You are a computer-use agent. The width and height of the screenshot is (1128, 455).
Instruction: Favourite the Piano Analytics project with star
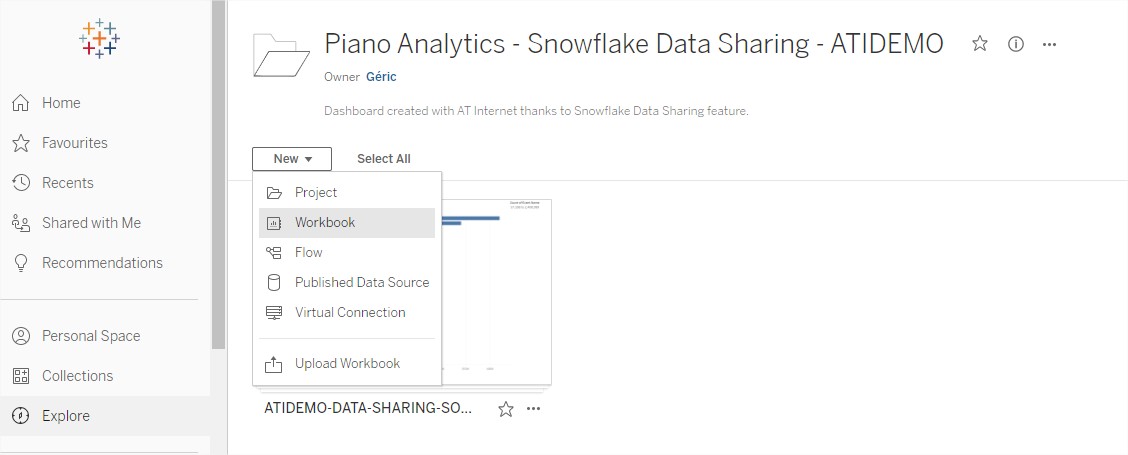click(980, 44)
